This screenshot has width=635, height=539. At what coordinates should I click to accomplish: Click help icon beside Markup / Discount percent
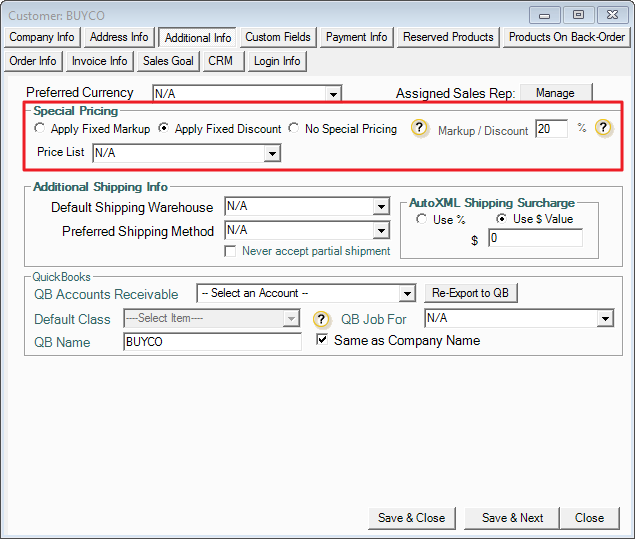point(603,129)
